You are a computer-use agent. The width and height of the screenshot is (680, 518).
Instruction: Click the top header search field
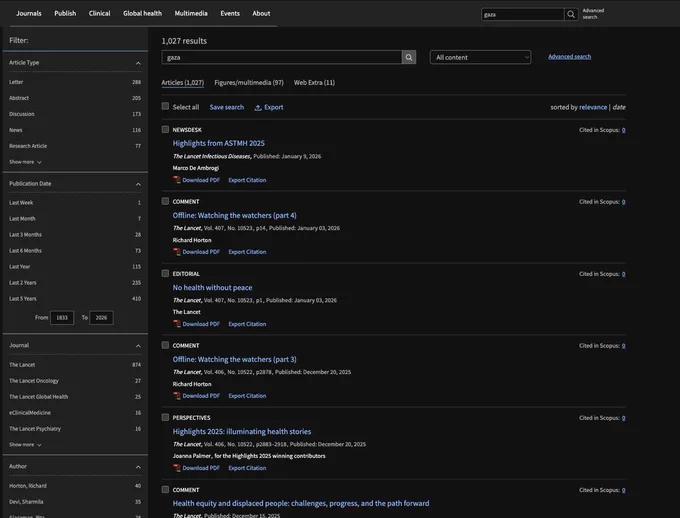(523, 14)
